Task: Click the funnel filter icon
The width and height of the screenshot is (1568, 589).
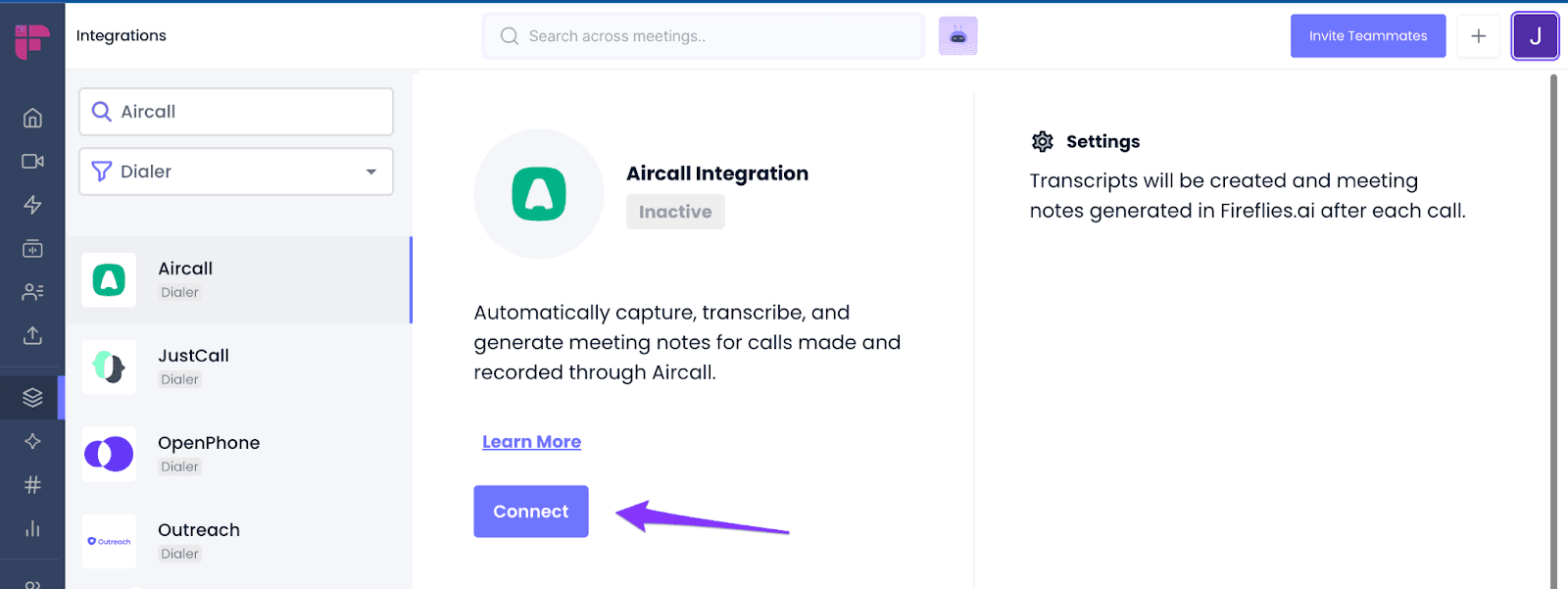Action: [x=101, y=172]
